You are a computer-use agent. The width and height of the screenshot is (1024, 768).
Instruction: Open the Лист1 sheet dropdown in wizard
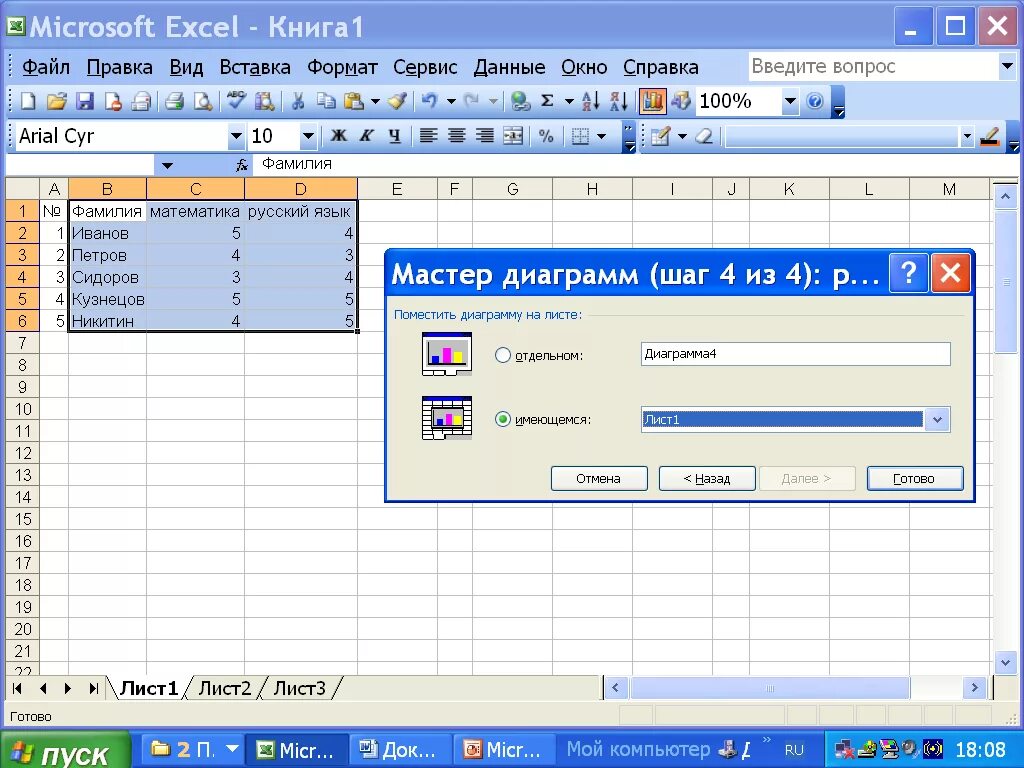click(x=937, y=419)
